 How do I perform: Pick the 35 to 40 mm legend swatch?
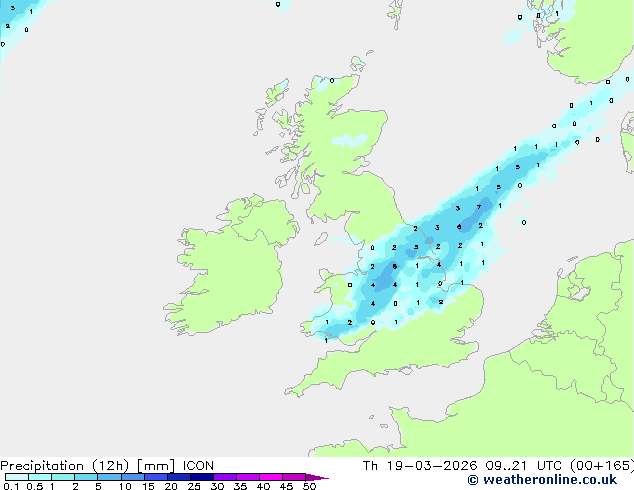[248, 477]
